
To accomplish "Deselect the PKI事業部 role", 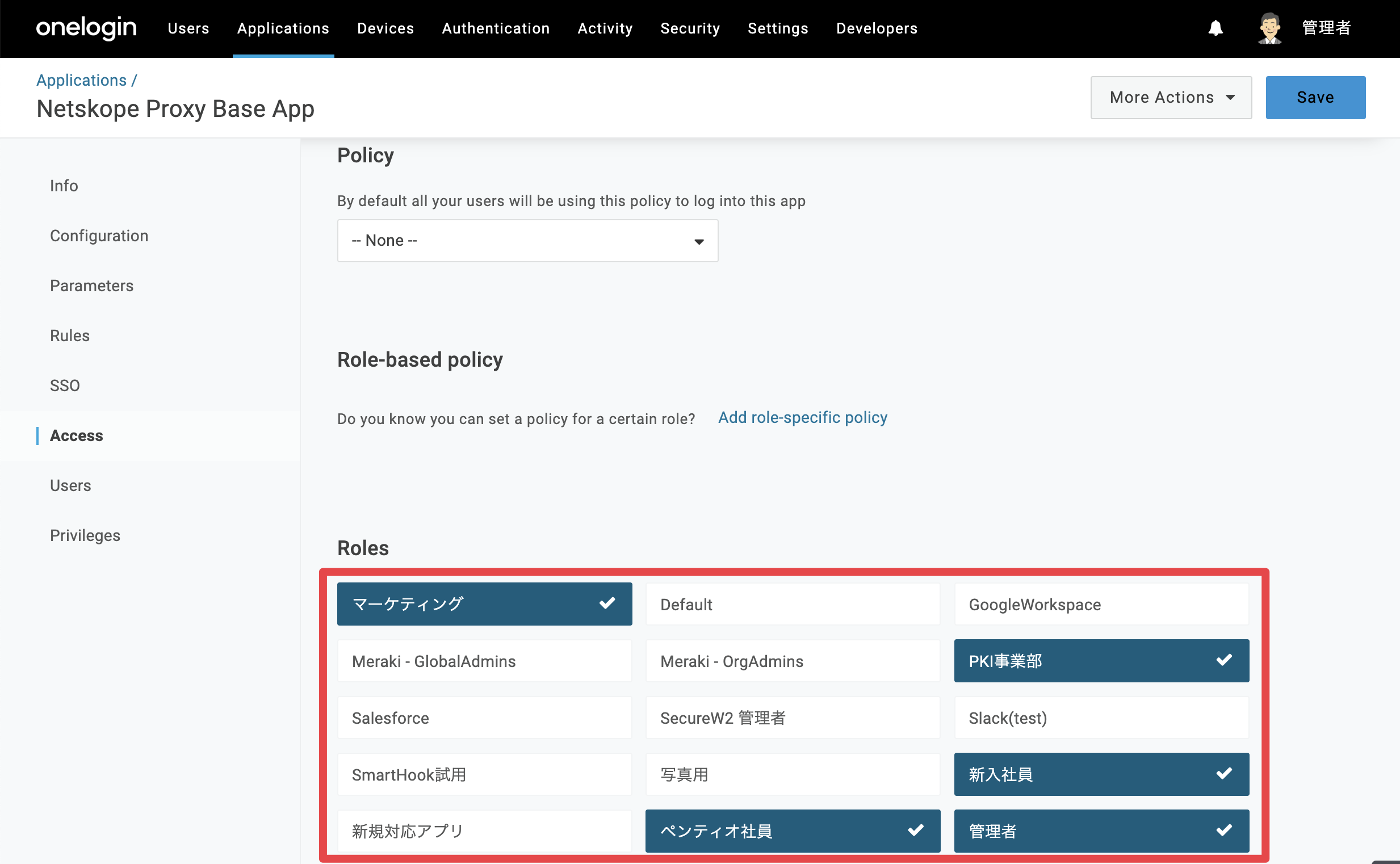I will pos(1102,661).
